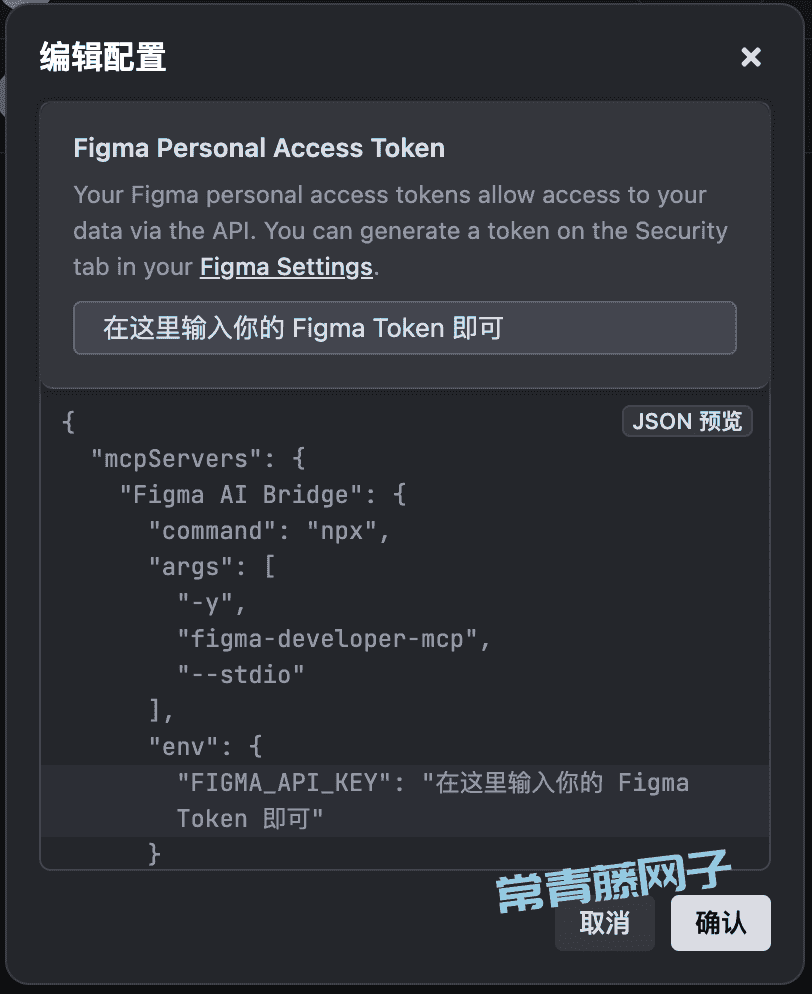Click the JSON 预览 button
Screen dimensions: 812x994
pyautogui.click(x=687, y=421)
